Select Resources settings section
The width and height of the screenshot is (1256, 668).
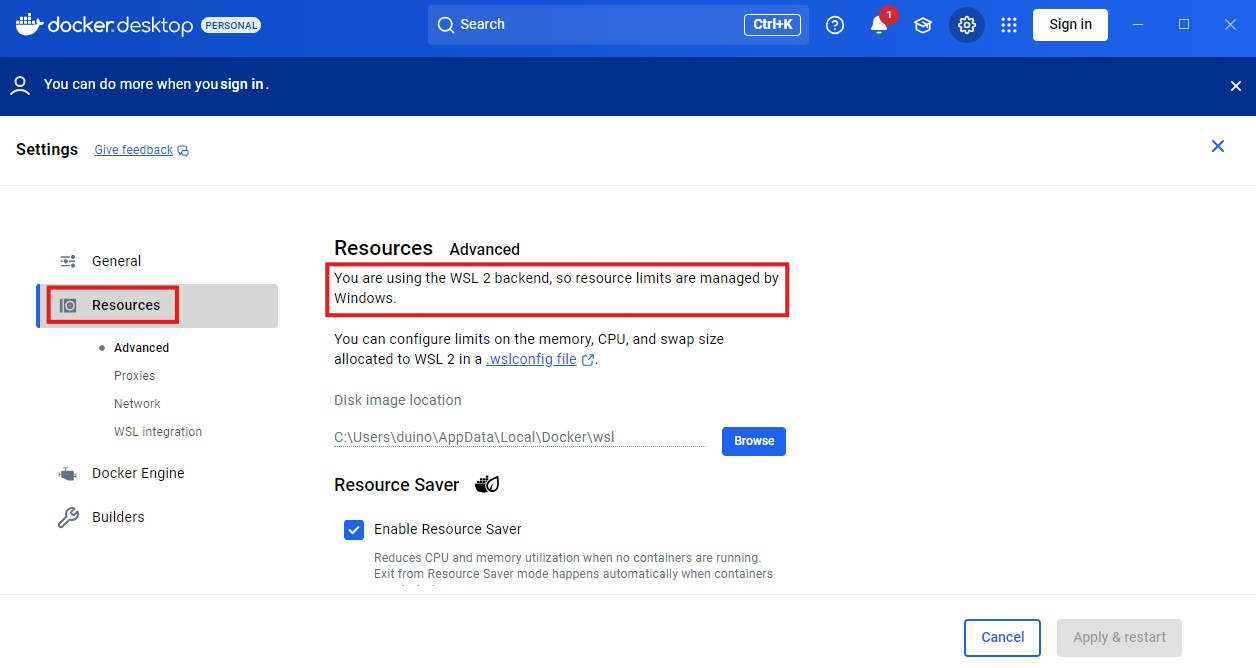(x=158, y=305)
